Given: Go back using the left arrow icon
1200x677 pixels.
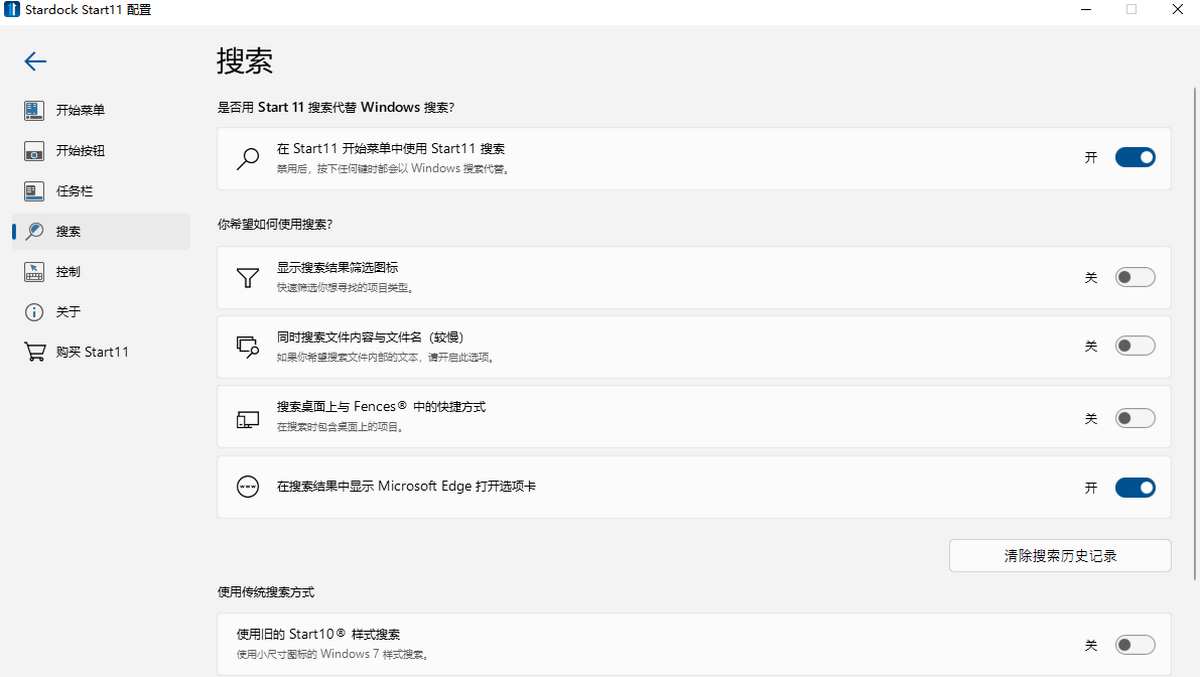Looking at the screenshot, I should 35,62.
